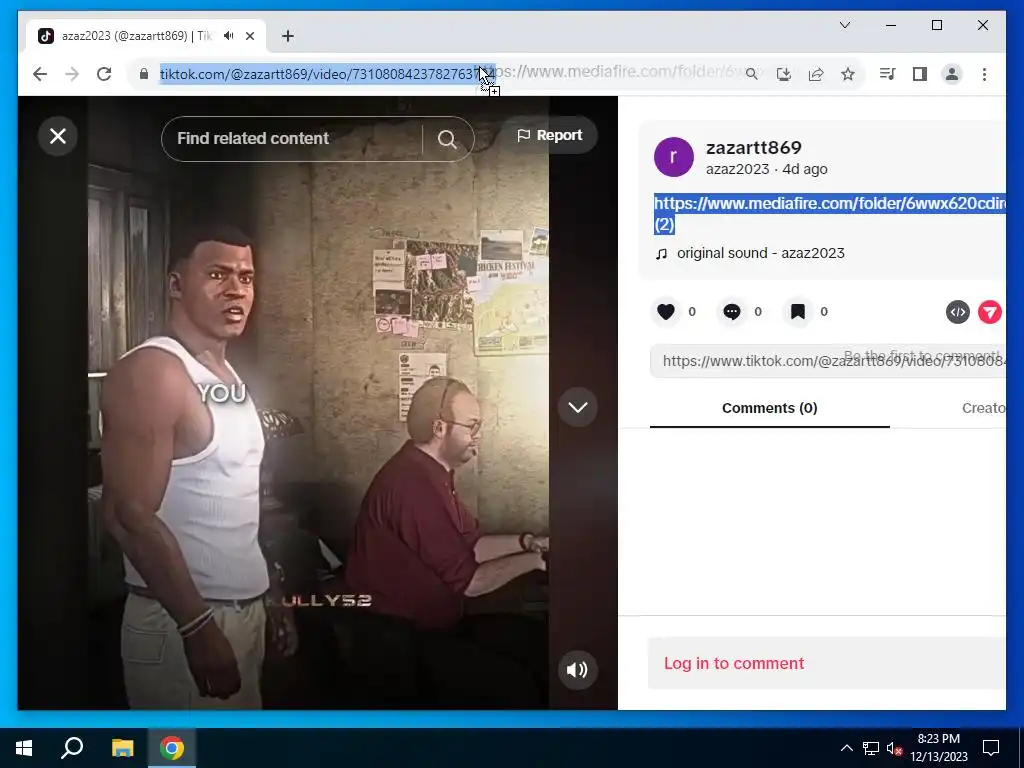Click Log in to comment
1024x768 pixels.
[734, 663]
